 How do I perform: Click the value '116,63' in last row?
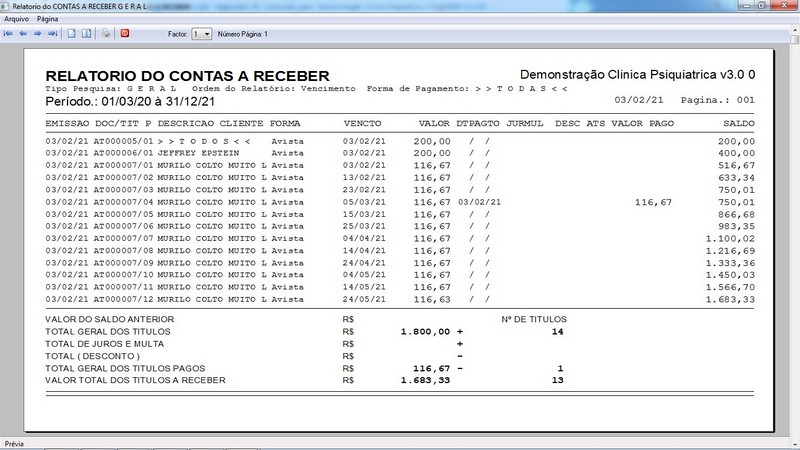pos(432,299)
